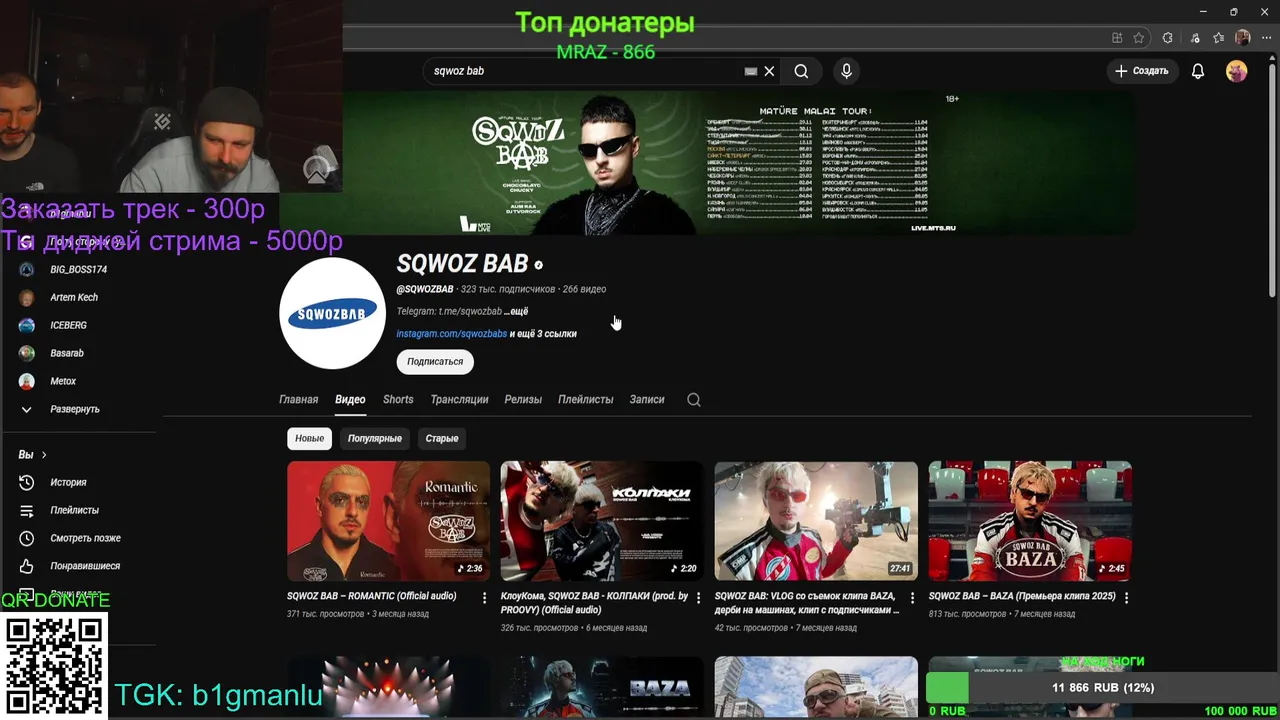Screen dimensions: 1280x720
Task: Open BIG_BOSS174 subscription channel
Action: [78, 269]
